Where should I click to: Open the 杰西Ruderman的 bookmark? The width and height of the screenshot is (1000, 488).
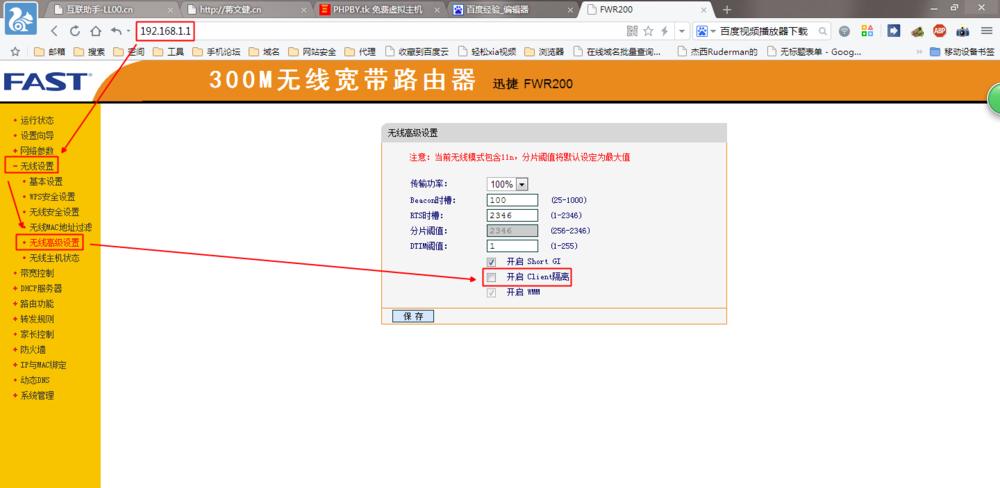[717, 52]
